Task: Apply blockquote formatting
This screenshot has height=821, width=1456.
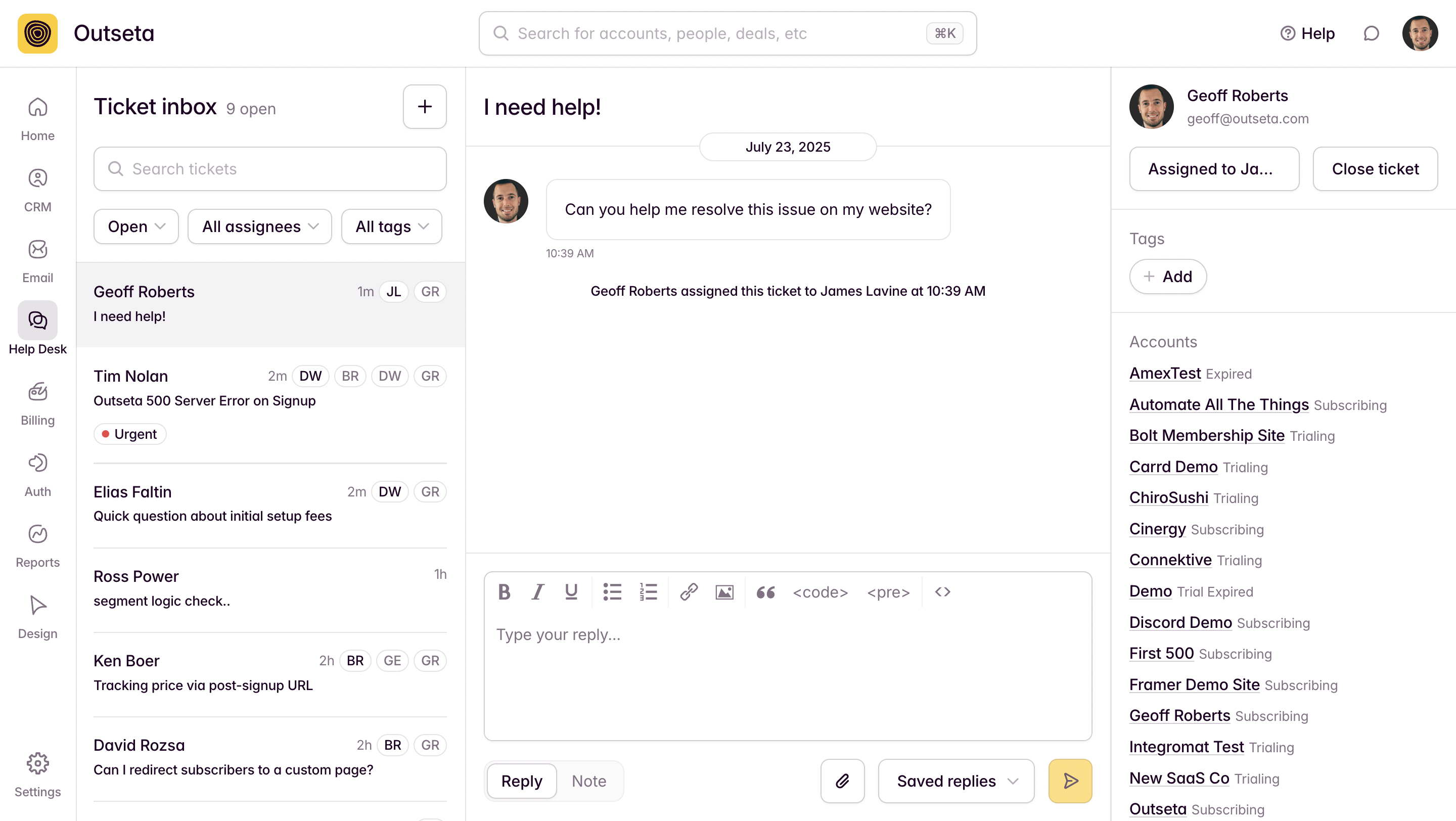Action: pyautogui.click(x=765, y=591)
